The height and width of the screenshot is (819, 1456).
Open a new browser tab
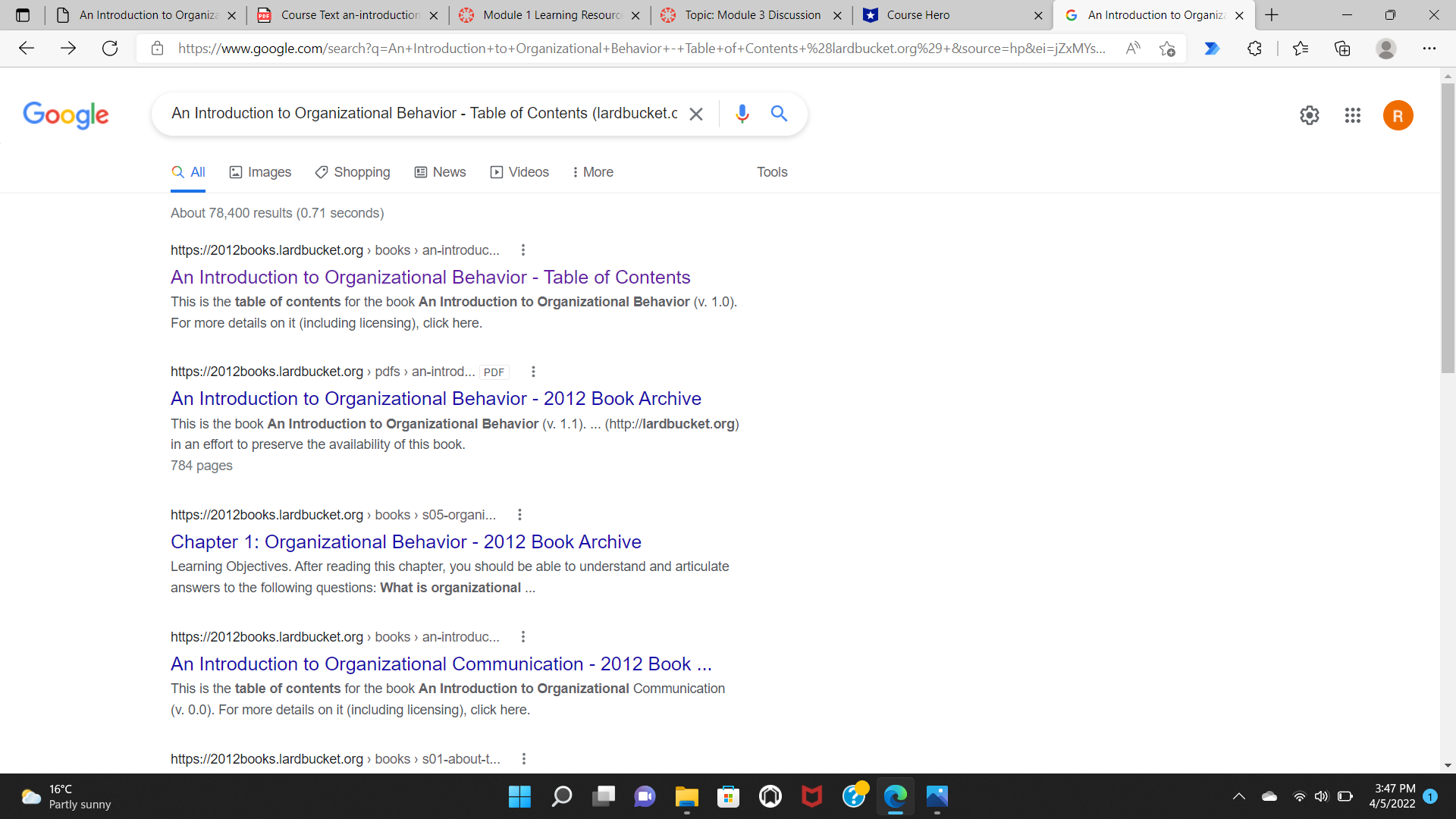1272,15
